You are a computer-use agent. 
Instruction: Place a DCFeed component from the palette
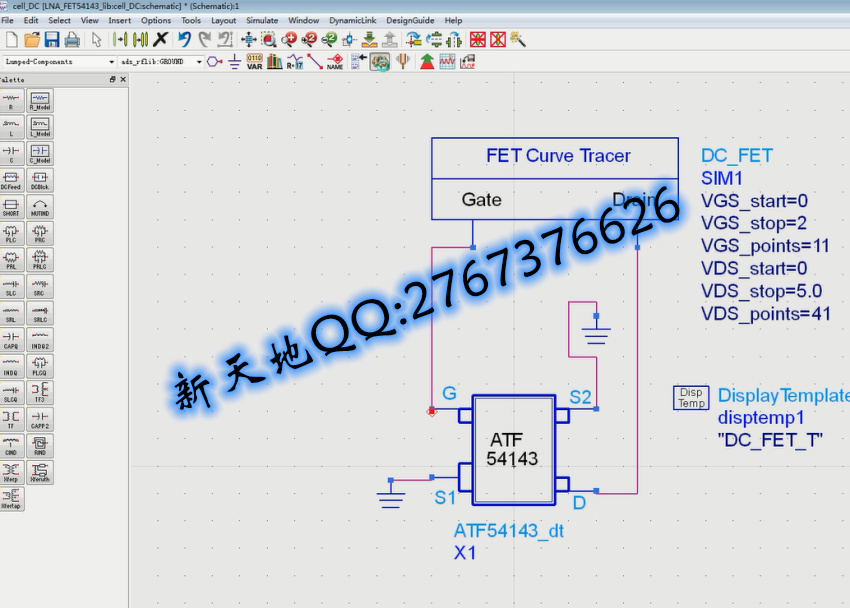click(11, 180)
